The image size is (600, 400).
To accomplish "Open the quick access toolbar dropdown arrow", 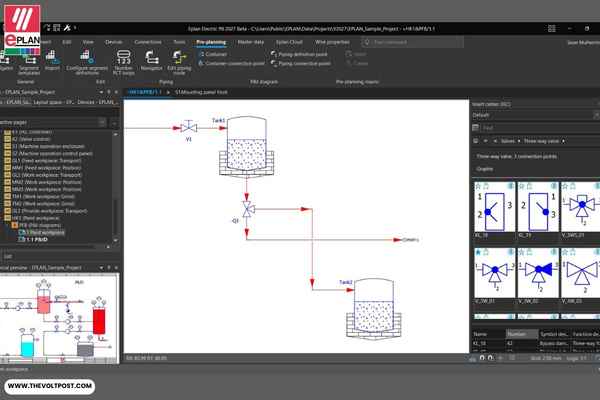I will (75, 28).
